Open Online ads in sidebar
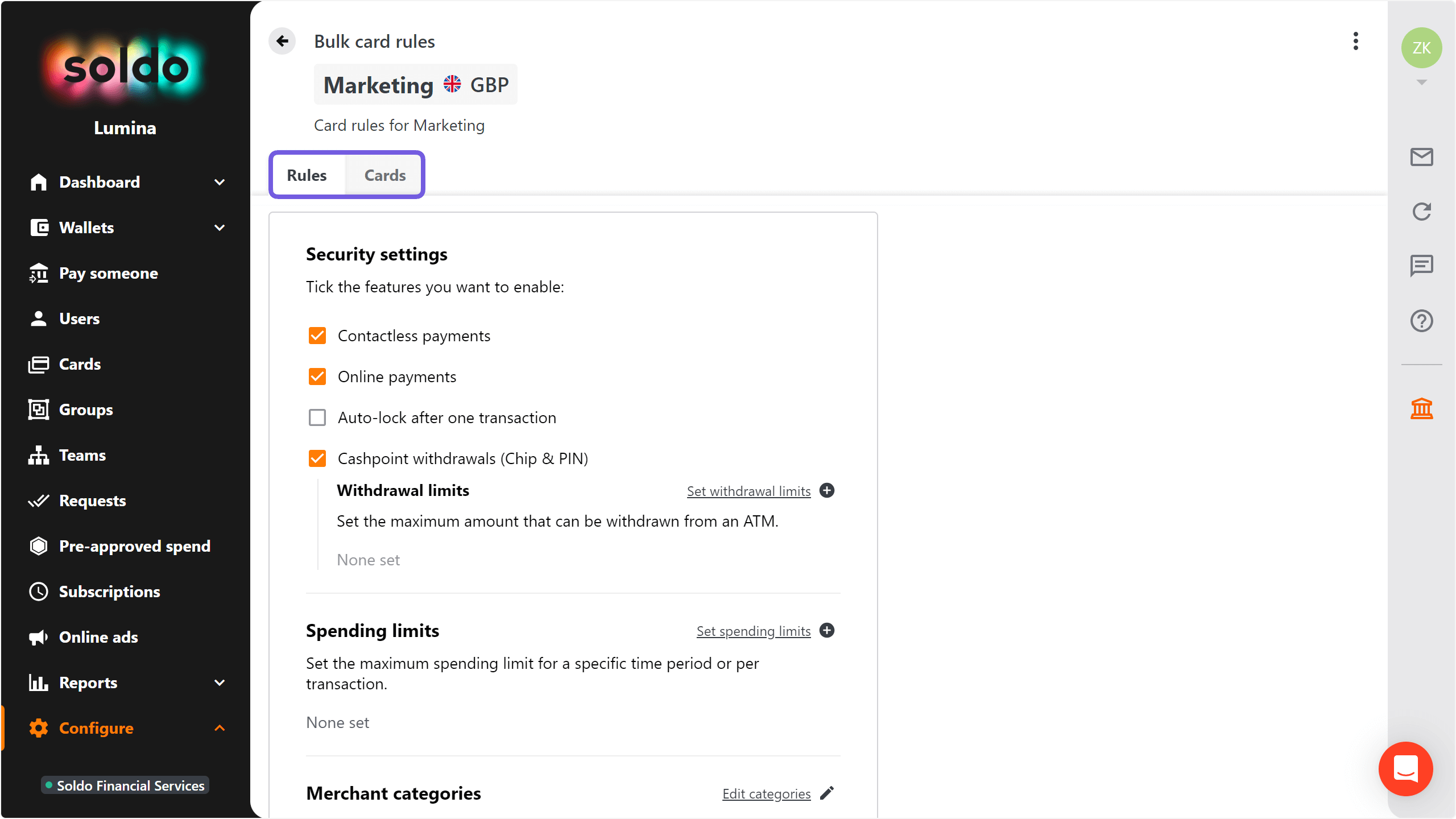The width and height of the screenshot is (1456, 819). click(x=98, y=637)
